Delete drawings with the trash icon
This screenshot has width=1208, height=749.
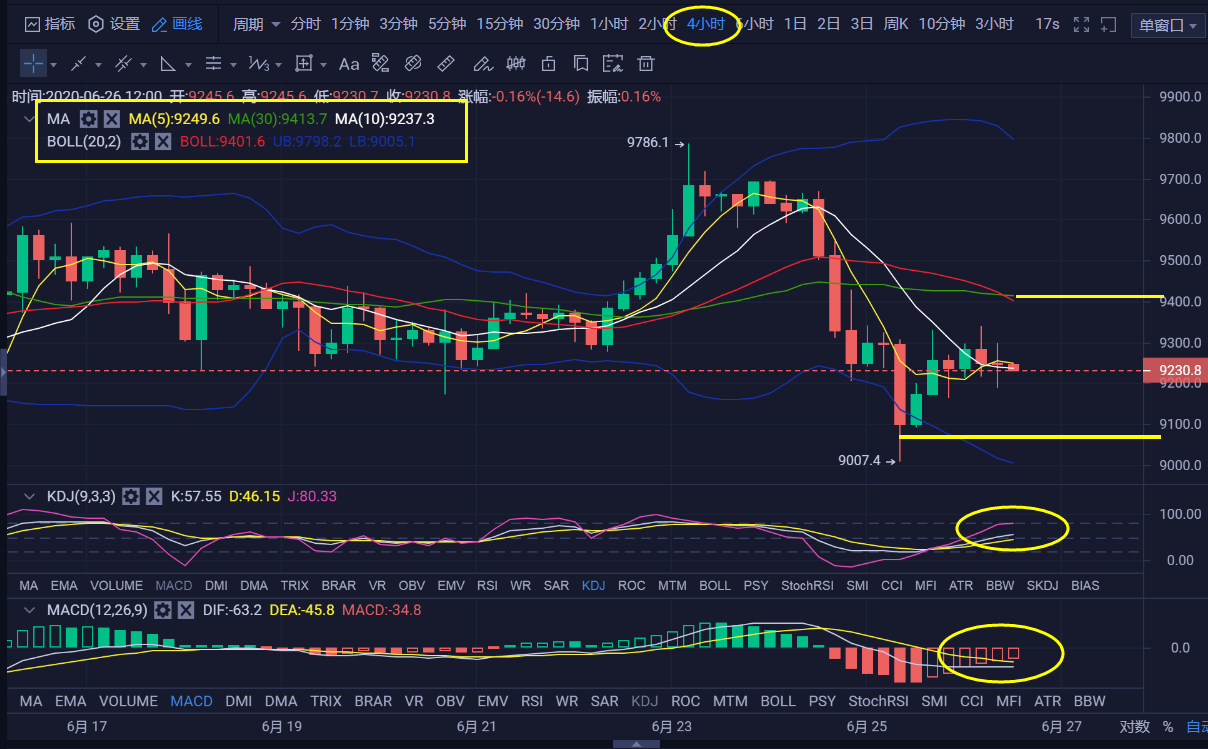pos(646,64)
